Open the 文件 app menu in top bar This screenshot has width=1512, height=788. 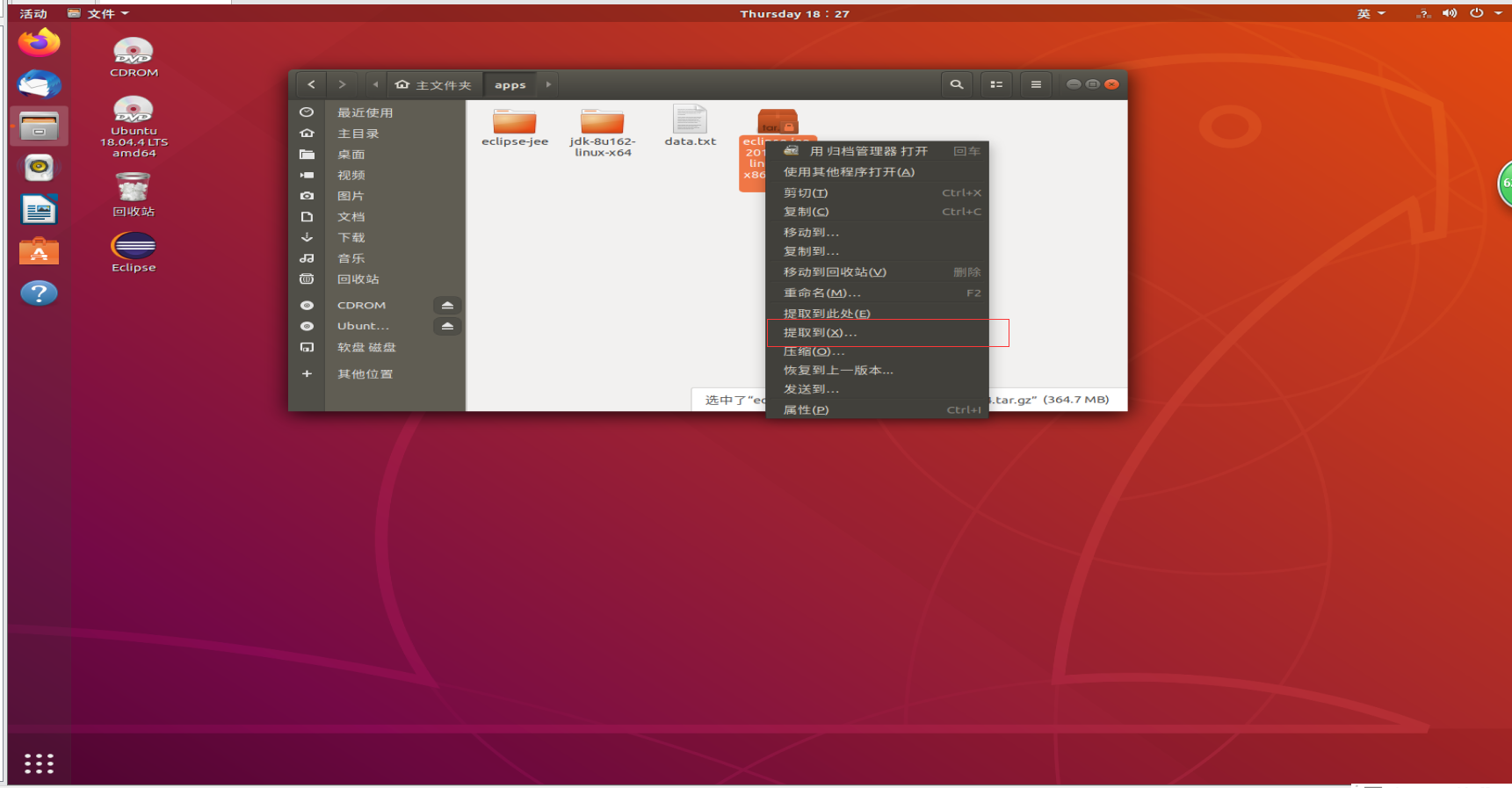98,14
